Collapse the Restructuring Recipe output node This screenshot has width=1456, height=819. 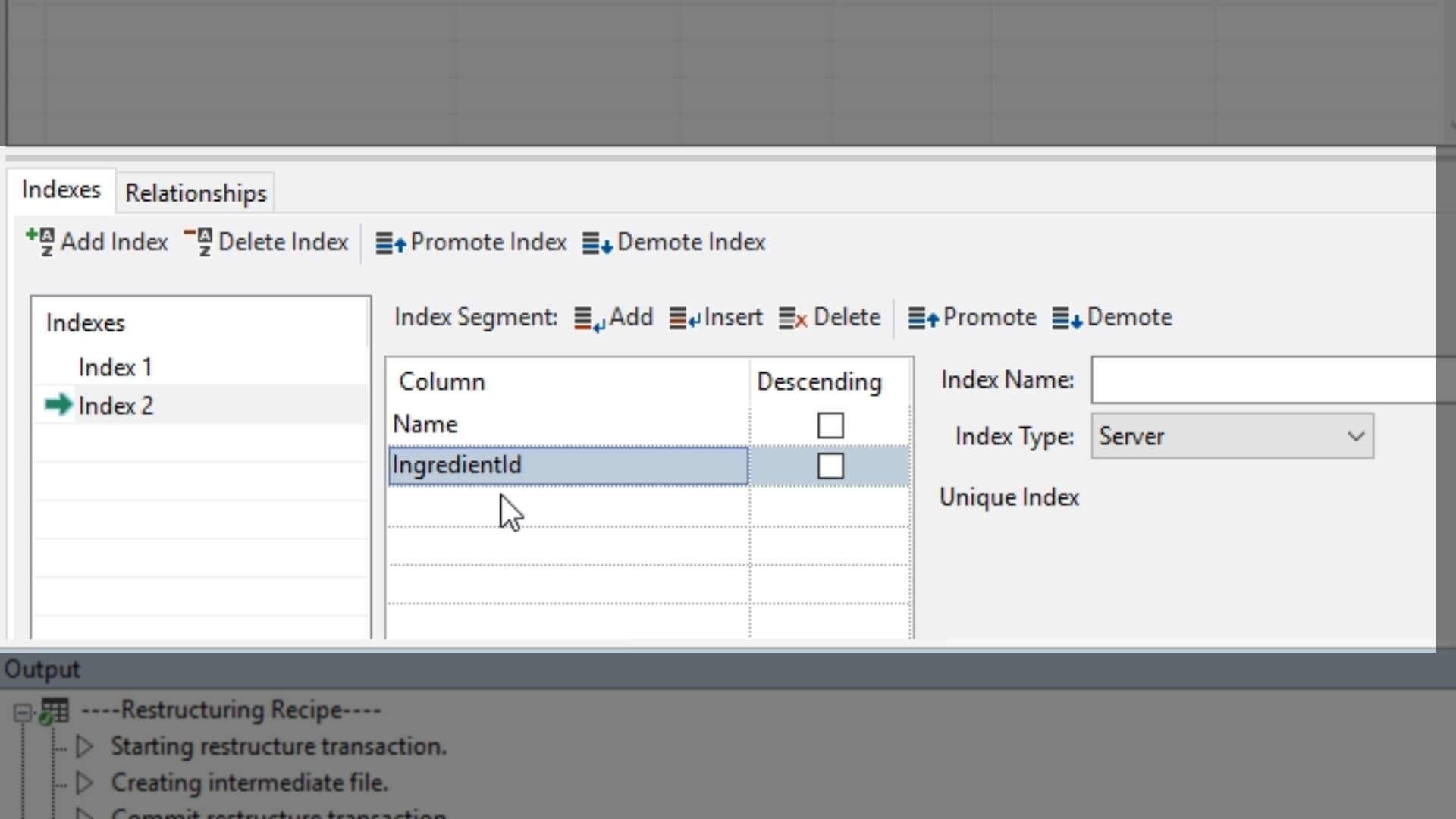click(22, 712)
